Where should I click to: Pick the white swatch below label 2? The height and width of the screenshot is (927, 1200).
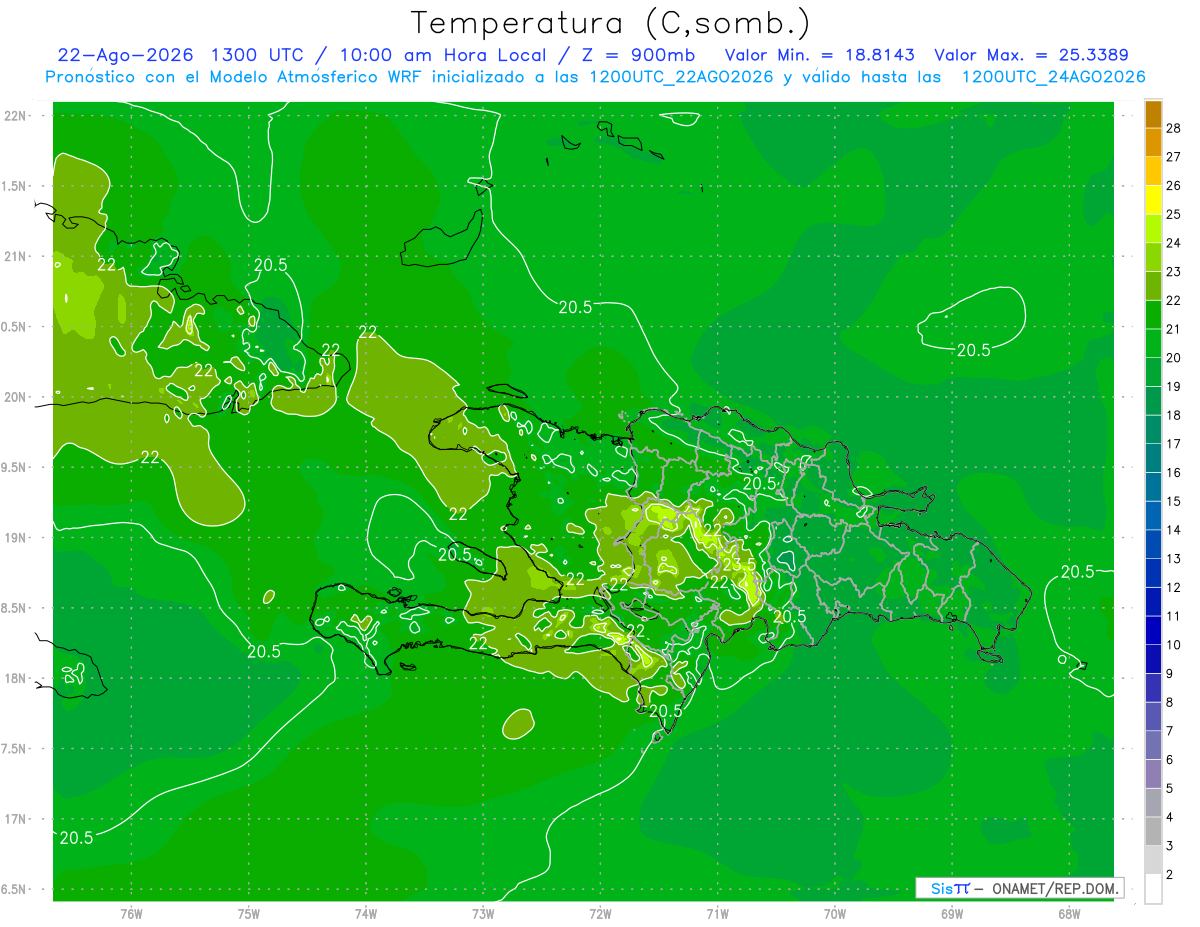coord(1154,889)
